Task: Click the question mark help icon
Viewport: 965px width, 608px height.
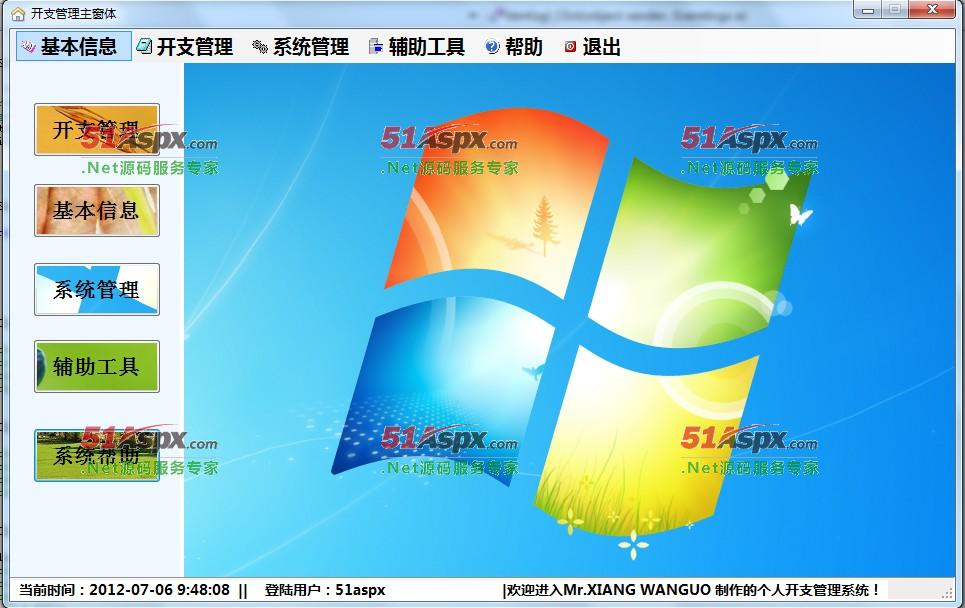Action: [x=492, y=46]
